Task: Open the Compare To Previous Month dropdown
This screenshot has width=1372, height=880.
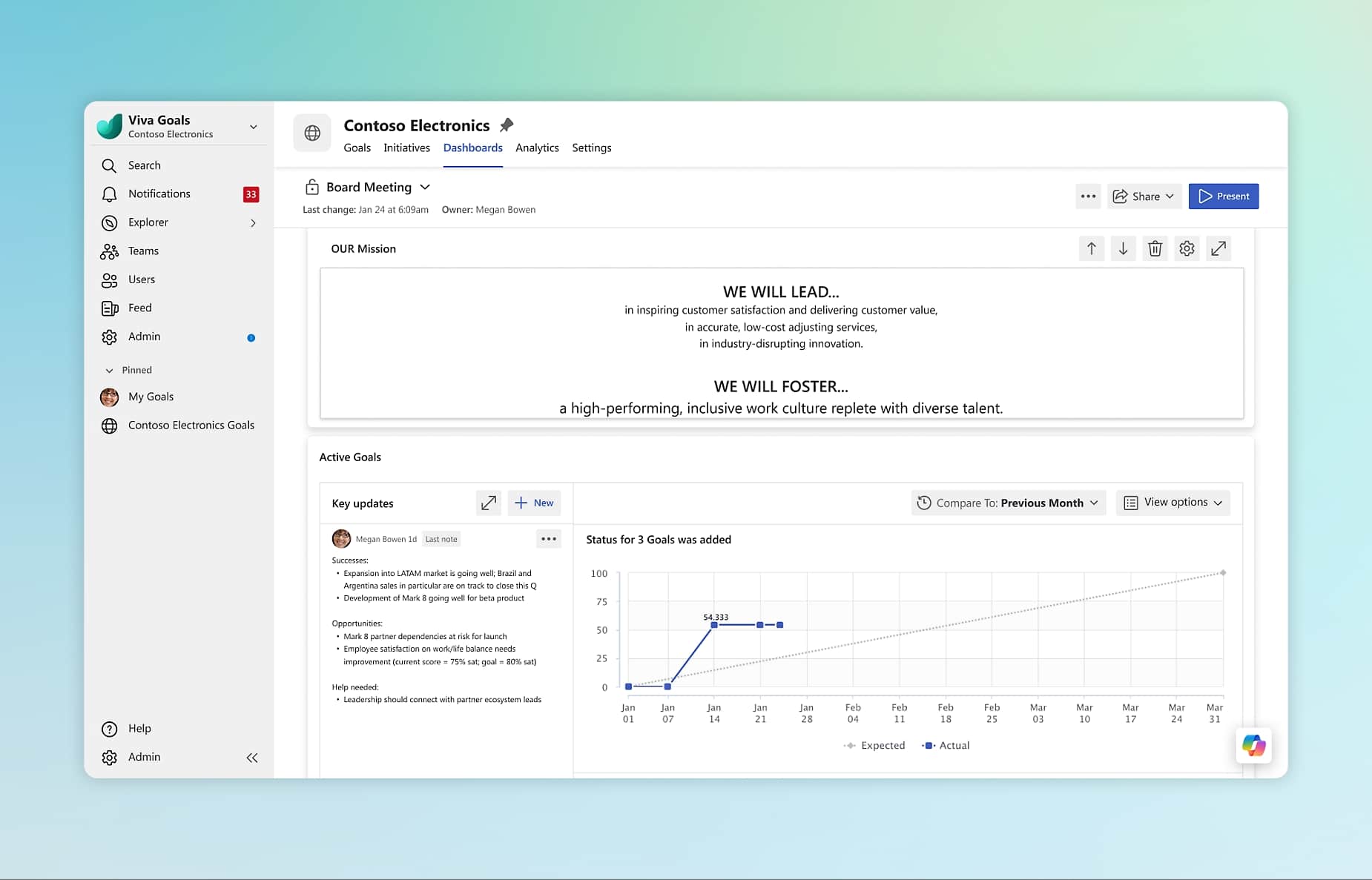Action: [1008, 503]
